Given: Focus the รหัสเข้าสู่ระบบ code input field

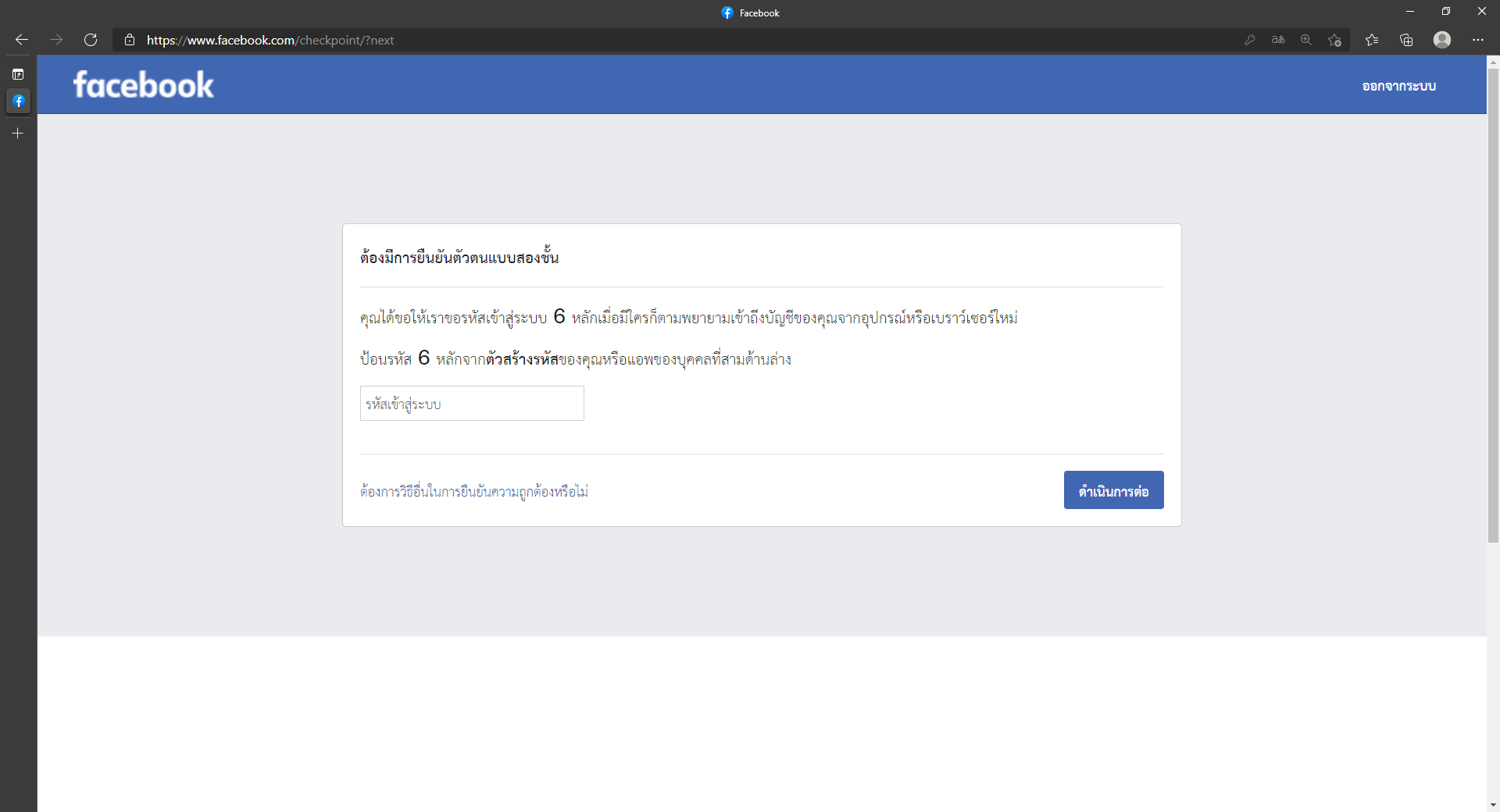Looking at the screenshot, I should tap(472, 404).
